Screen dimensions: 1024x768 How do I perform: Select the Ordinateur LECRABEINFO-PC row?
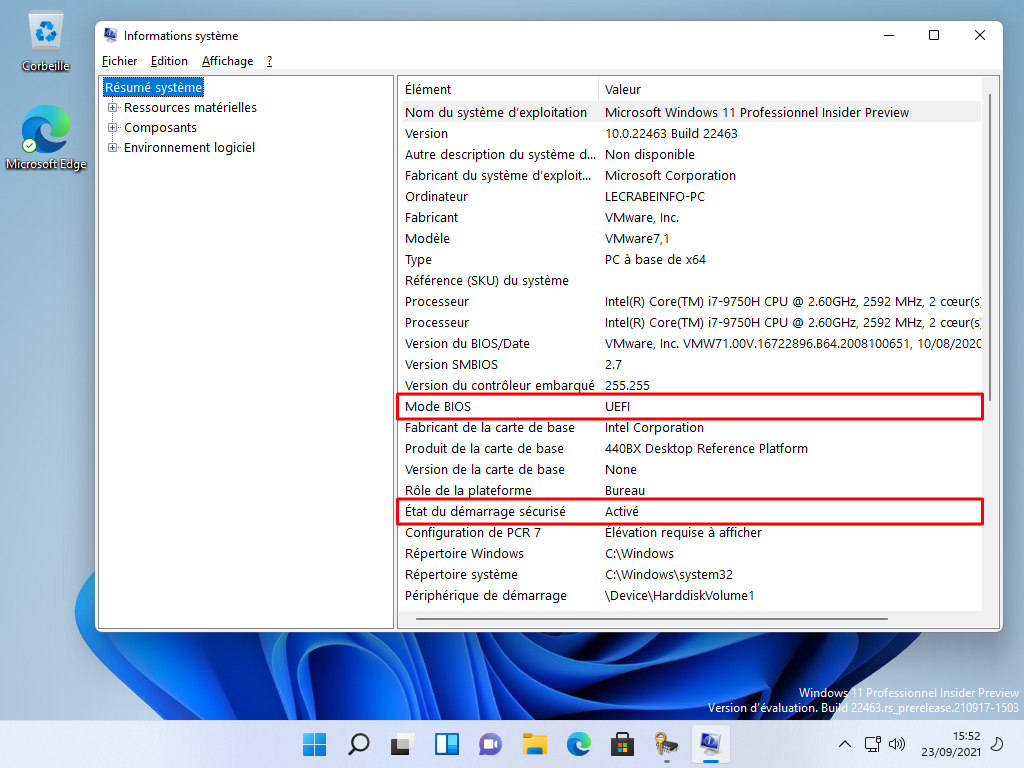coord(690,197)
